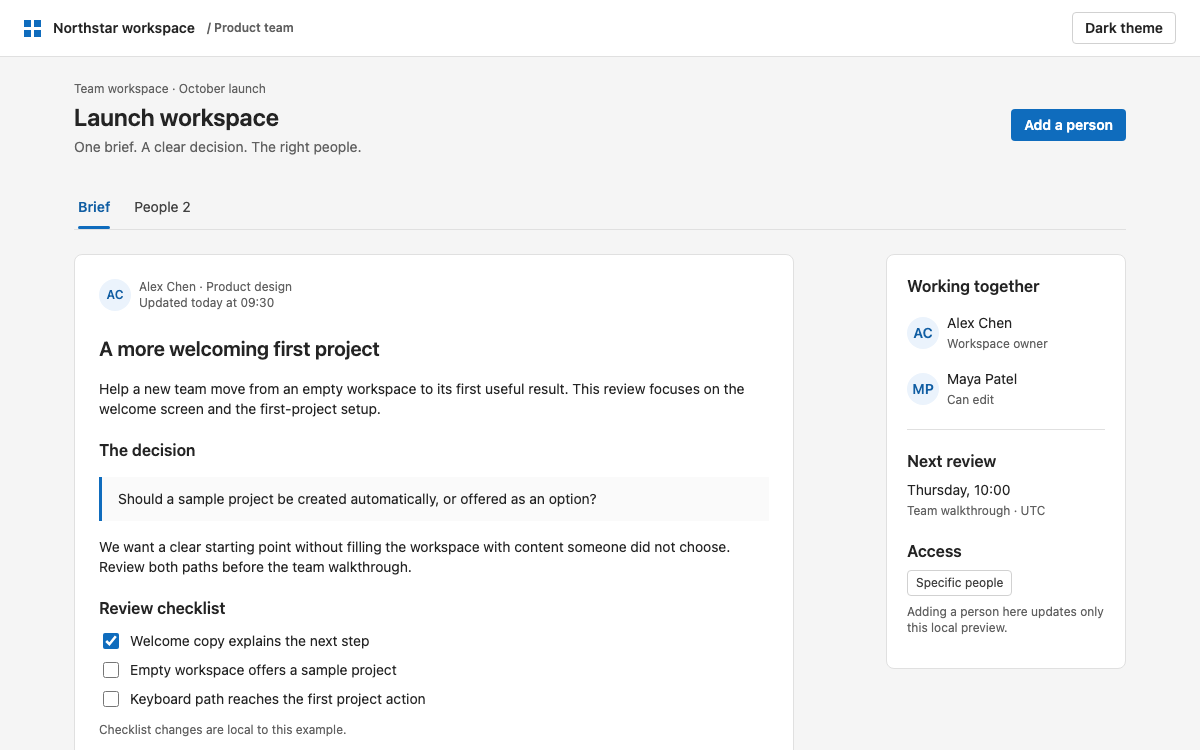
Task: Check 'Empty workspace offers a sample project'
Action: click(x=111, y=670)
